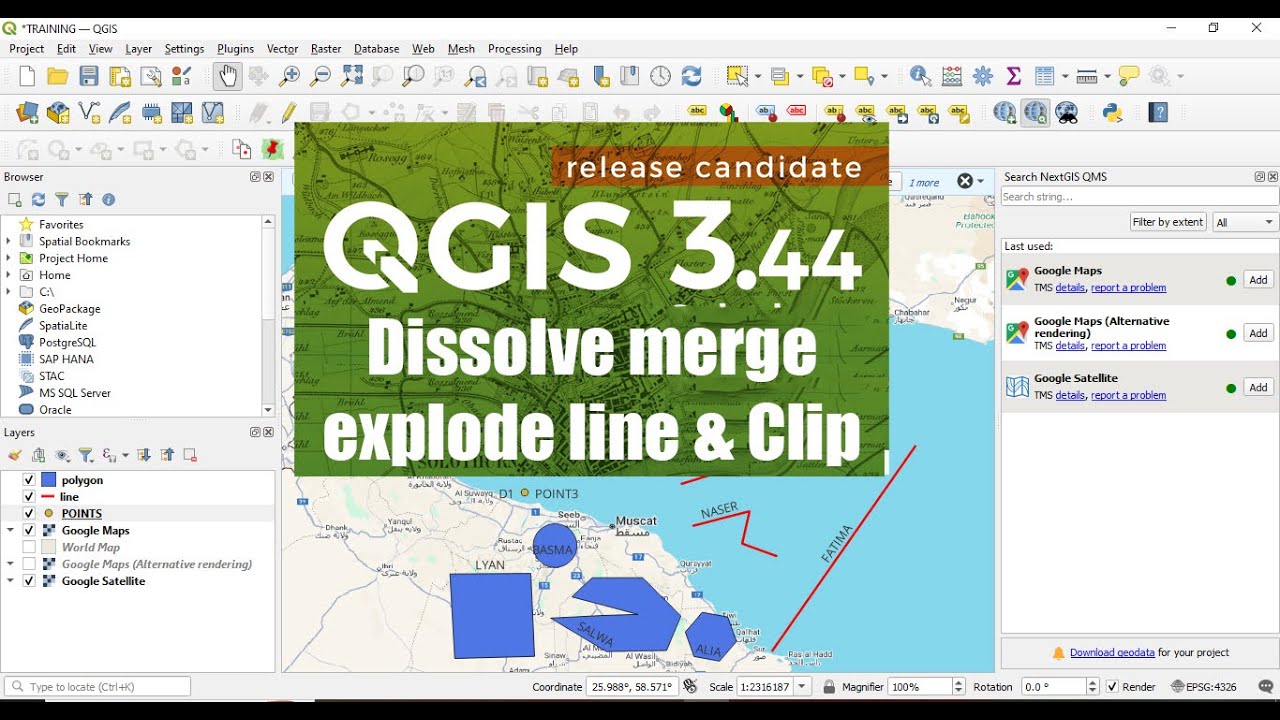Show Statistical Summary sigma icon
Image resolution: width=1280 pixels, height=720 pixels.
point(1014,76)
